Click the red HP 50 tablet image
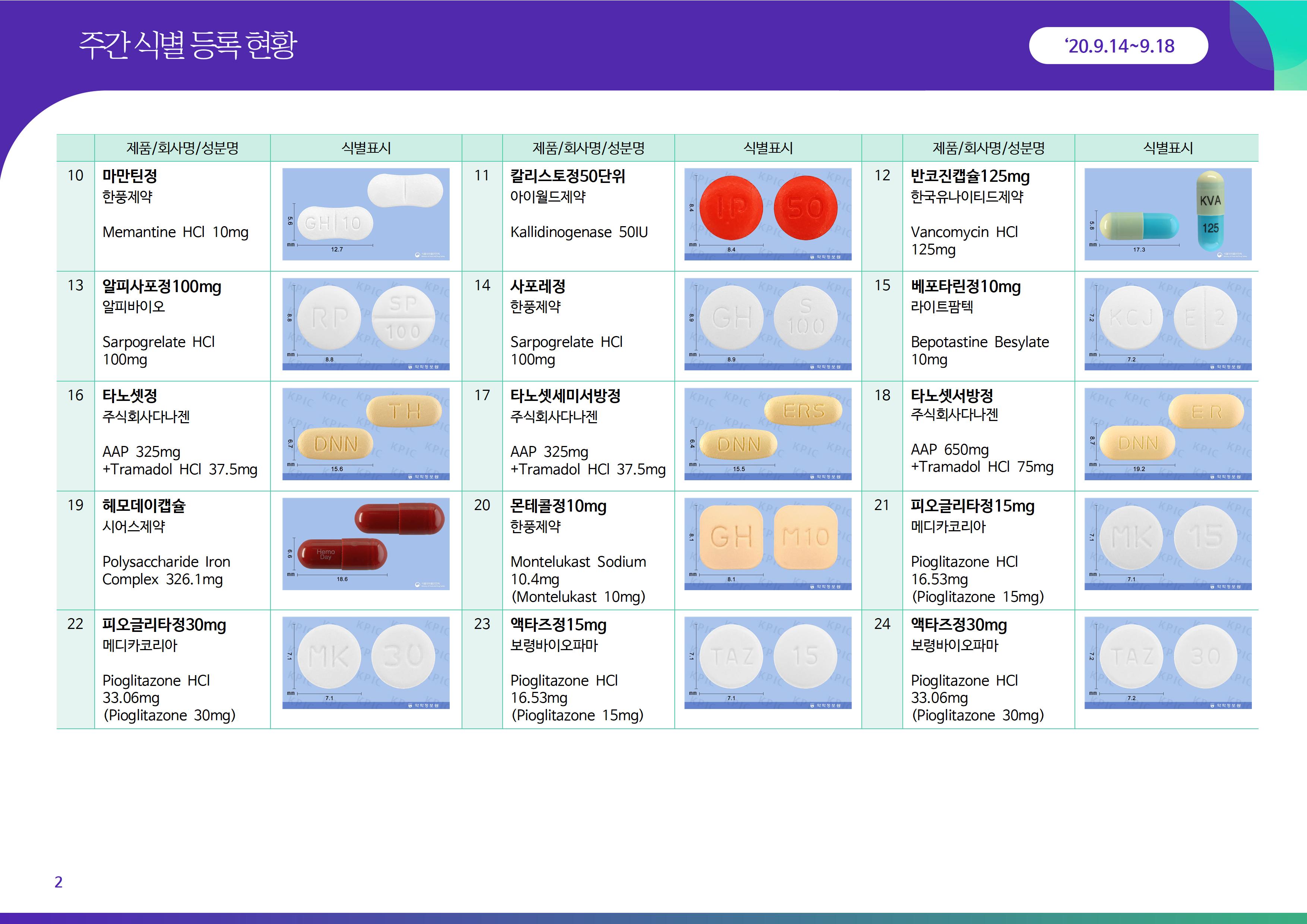 (768, 214)
